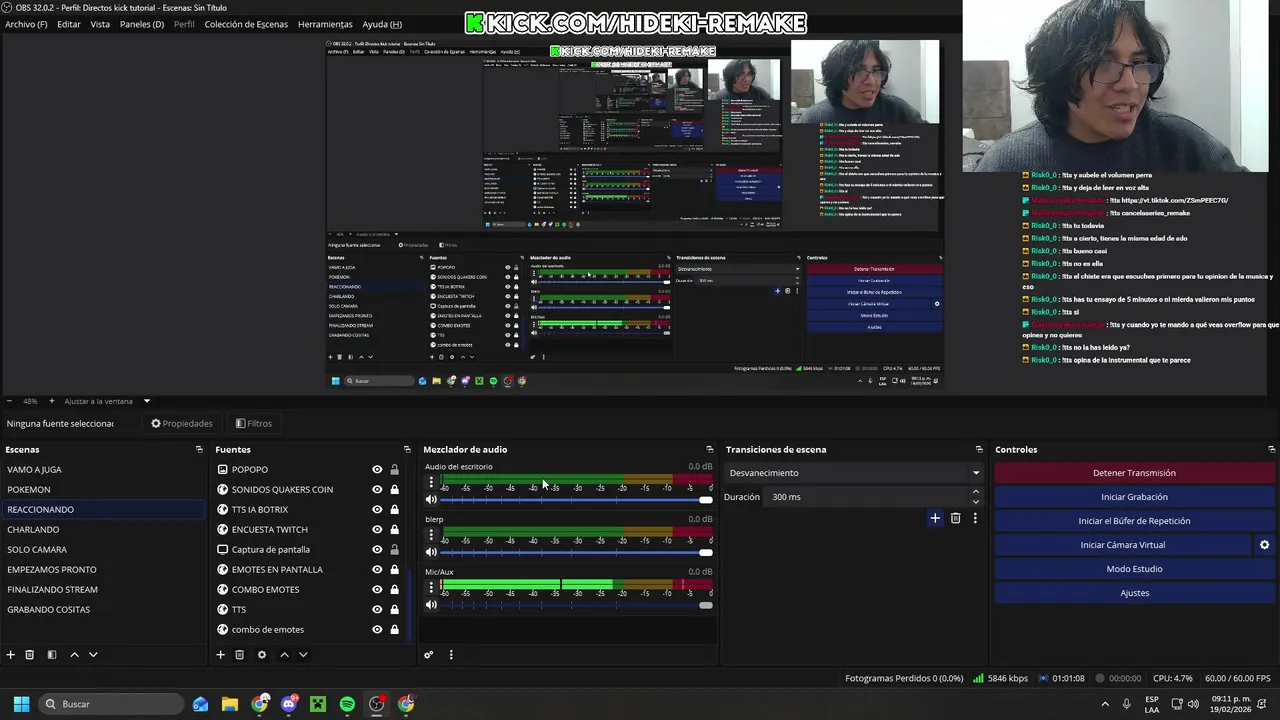Zoom out preview with minus icon
Screen dimensions: 1280x720
tap(10, 401)
